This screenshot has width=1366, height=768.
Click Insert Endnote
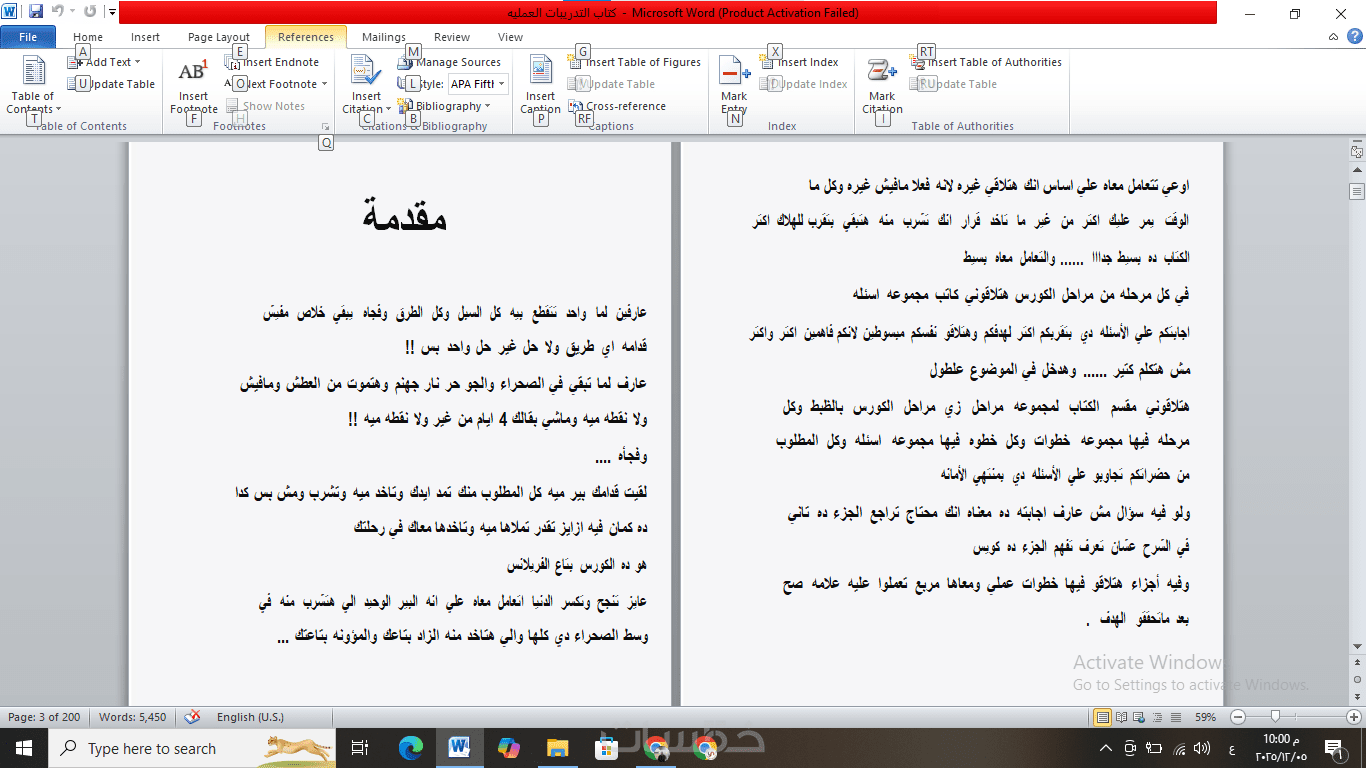(272, 62)
